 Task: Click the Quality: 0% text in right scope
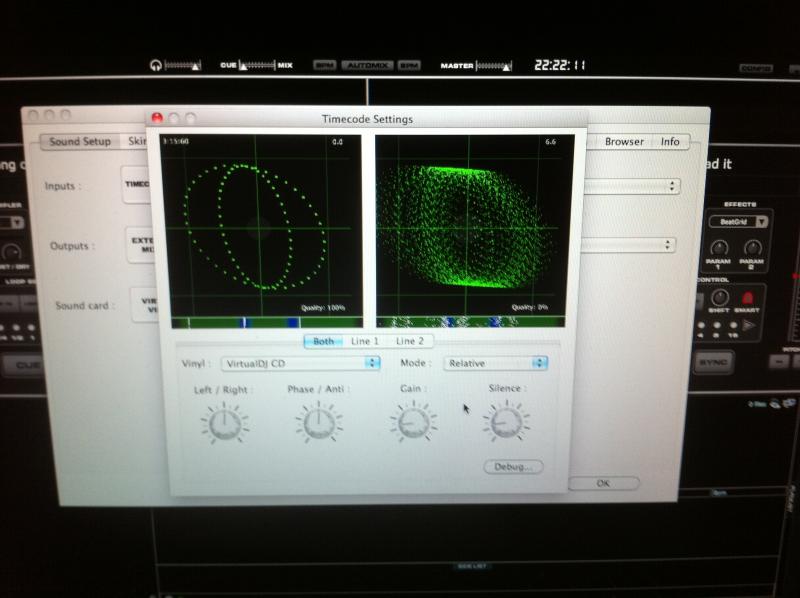tap(530, 307)
